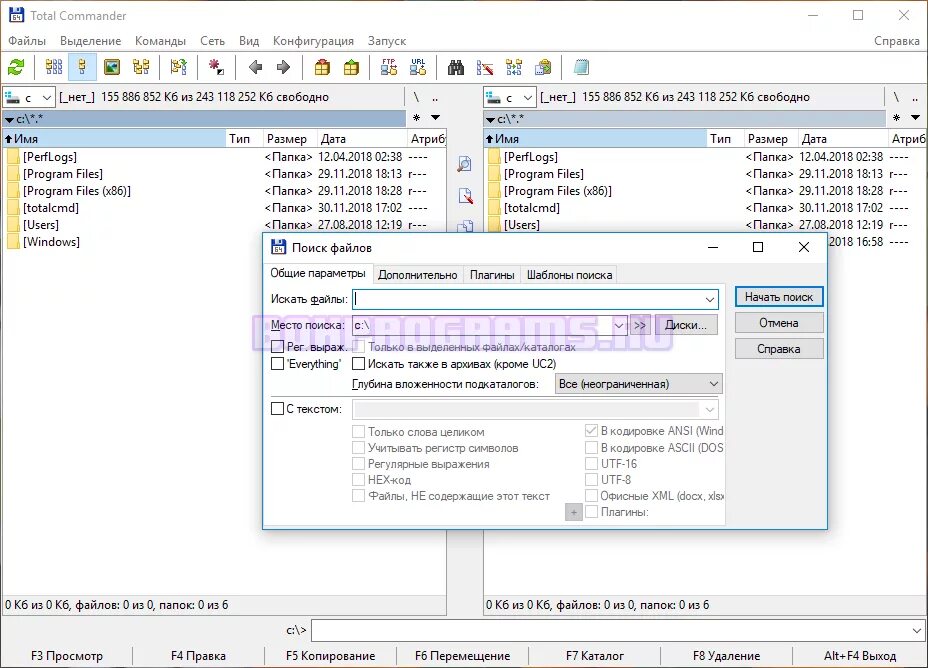Click the binoculars search icon
Image resolution: width=928 pixels, height=668 pixels.
coord(456,67)
